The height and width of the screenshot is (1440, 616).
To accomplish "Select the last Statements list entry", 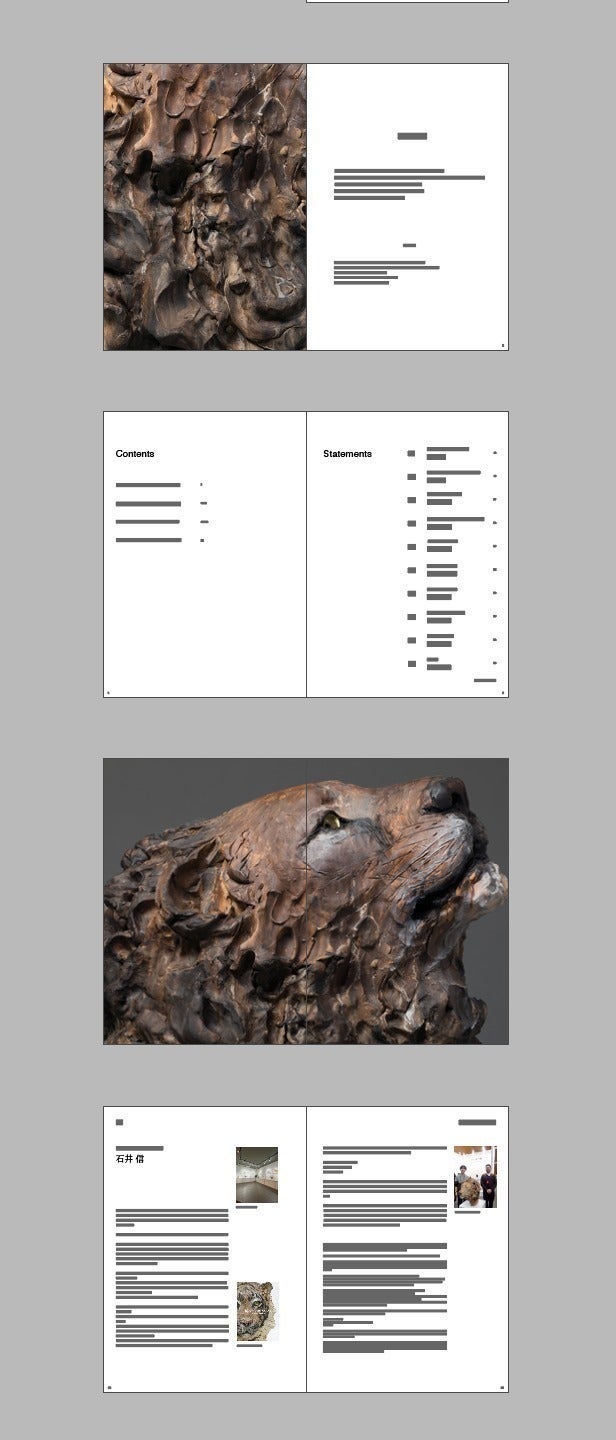I will coord(439,664).
